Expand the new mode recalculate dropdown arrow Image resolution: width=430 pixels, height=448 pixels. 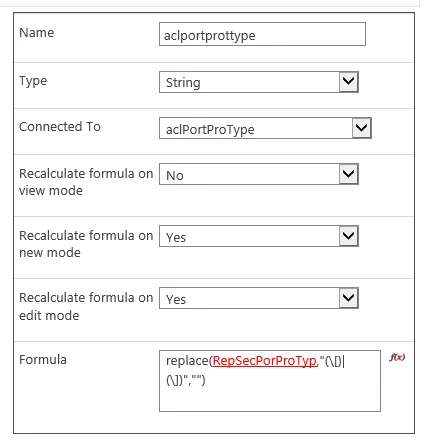349,236
